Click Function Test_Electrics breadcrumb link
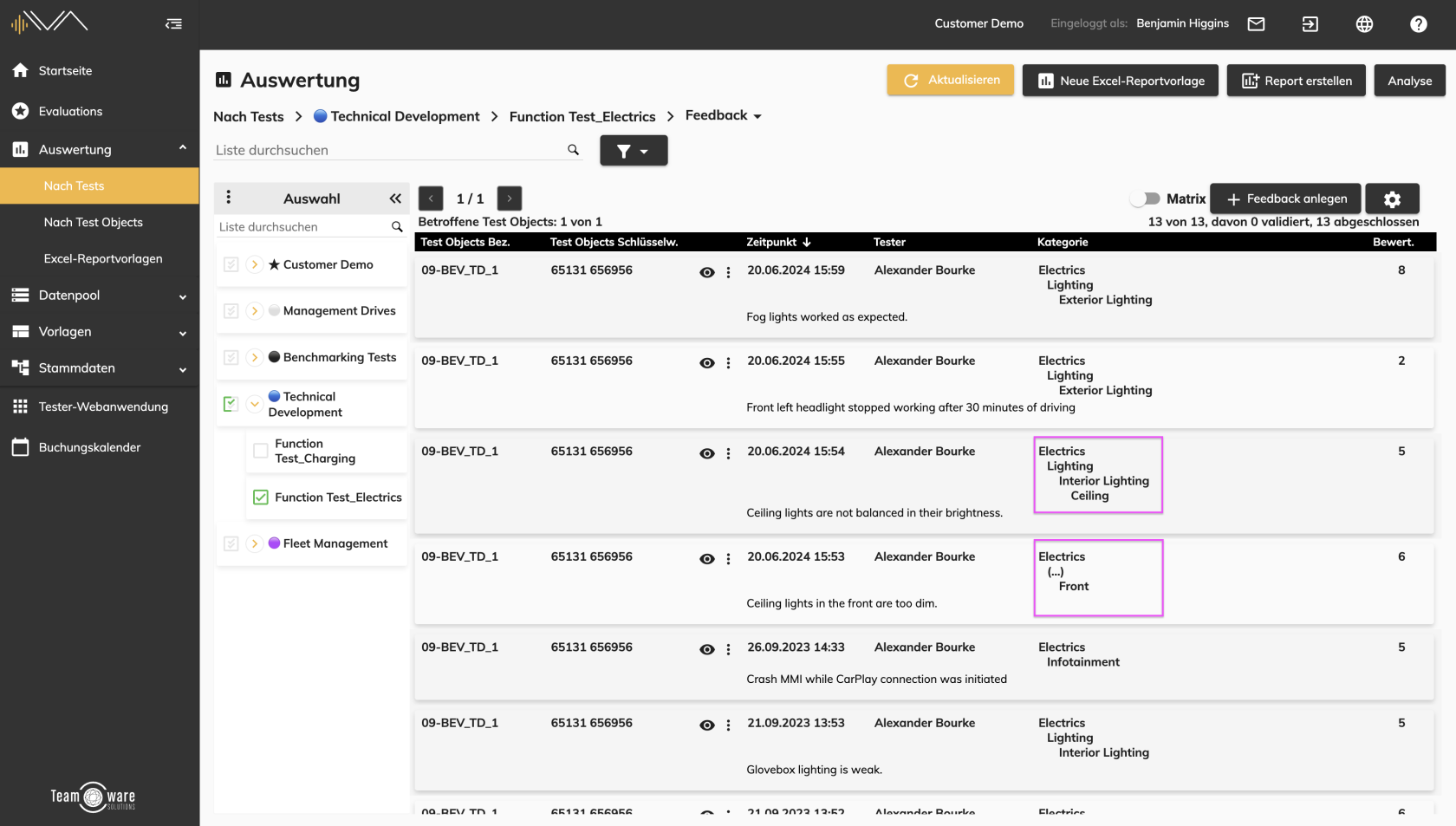 [x=582, y=116]
